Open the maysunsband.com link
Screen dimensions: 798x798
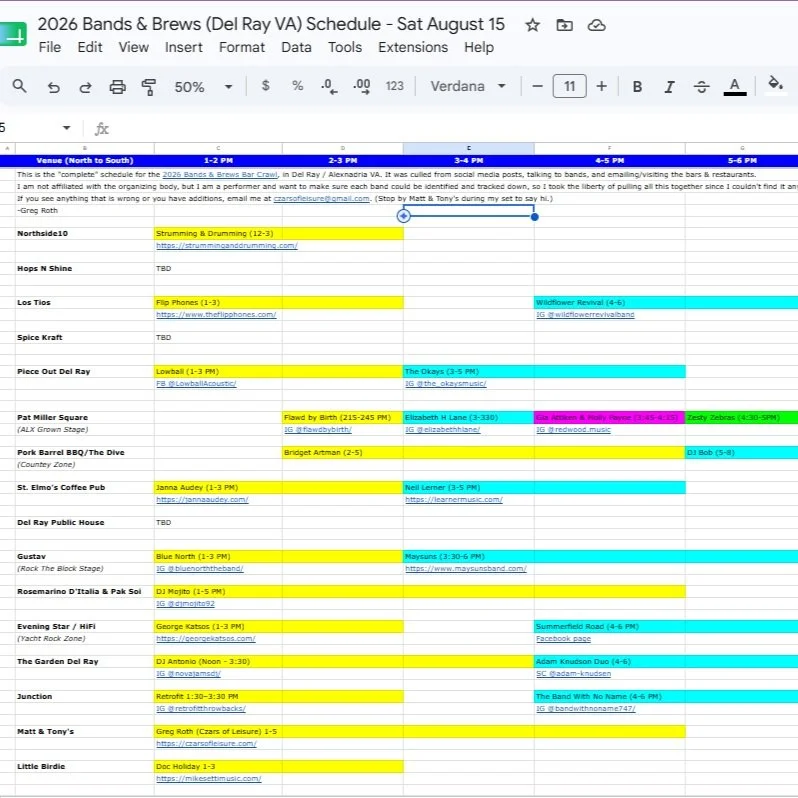[x=466, y=568]
